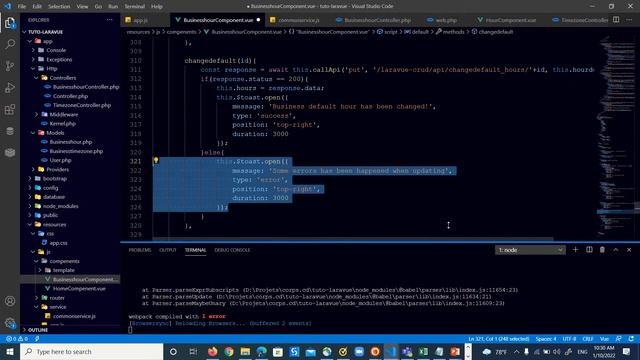Image resolution: width=640 pixels, height=360 pixels.
Task: Switch to the app.js editor tab
Action: [x=140, y=20]
